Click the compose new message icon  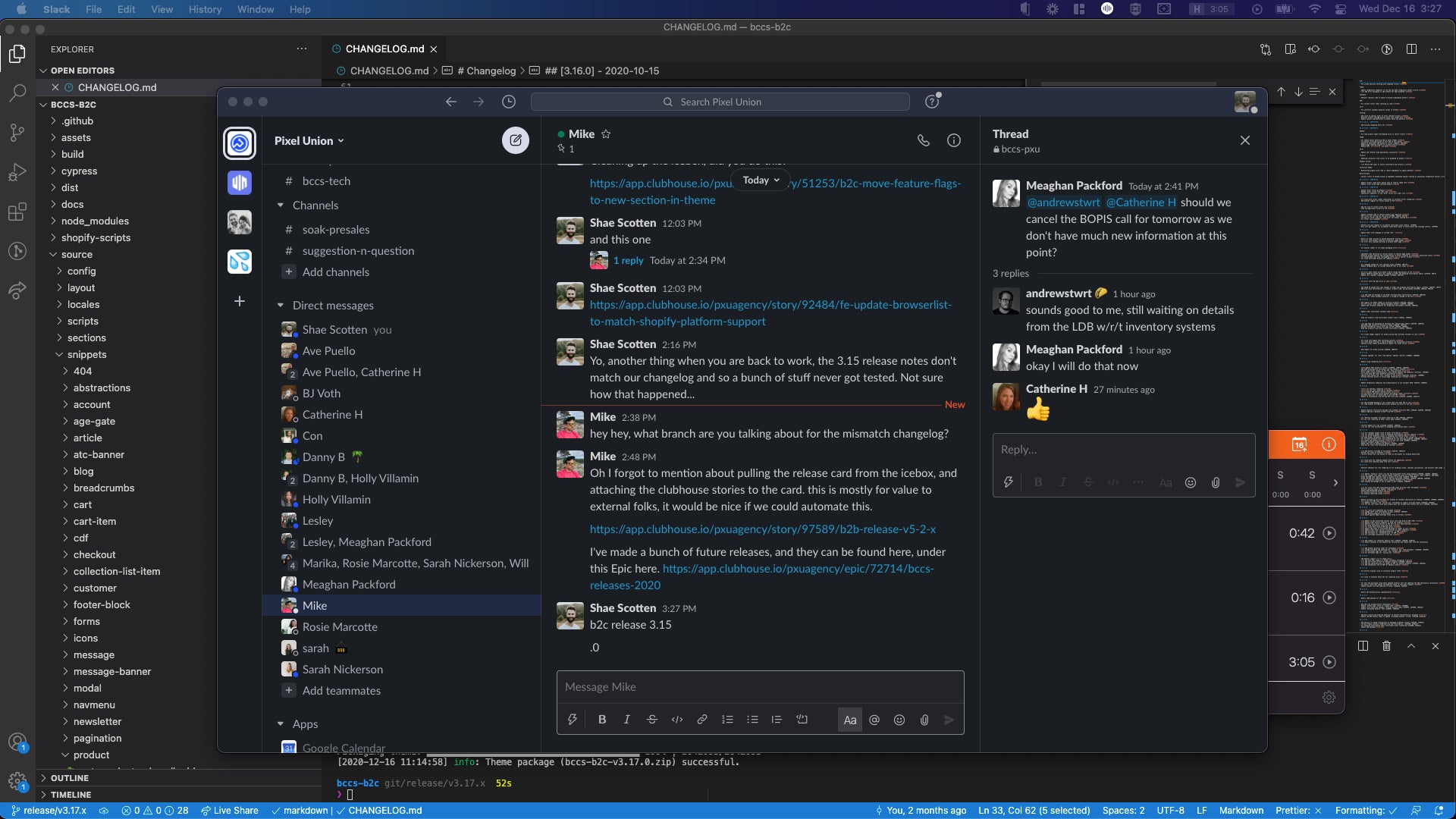point(516,140)
